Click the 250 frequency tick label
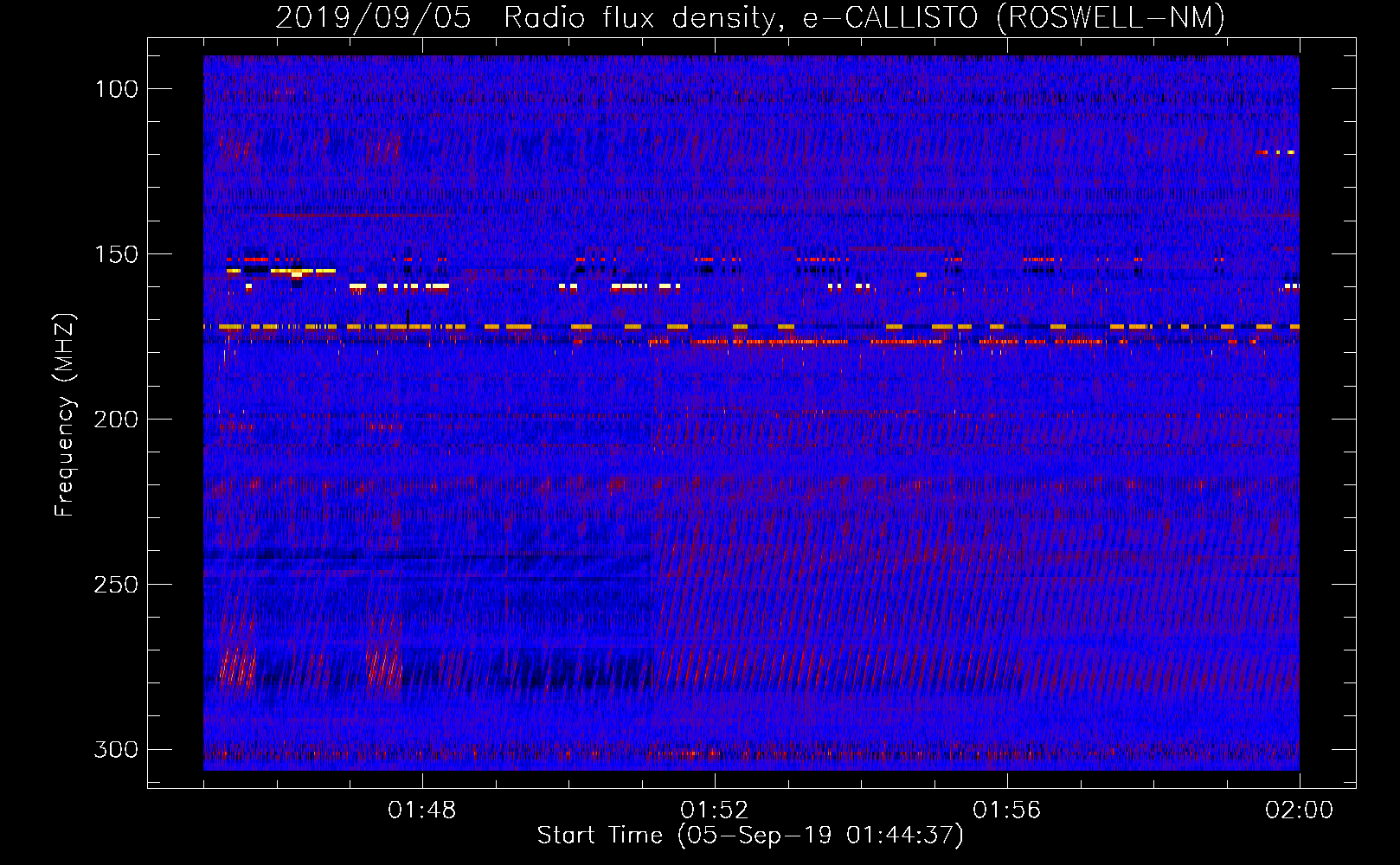Image resolution: width=1400 pixels, height=865 pixels. [117, 585]
